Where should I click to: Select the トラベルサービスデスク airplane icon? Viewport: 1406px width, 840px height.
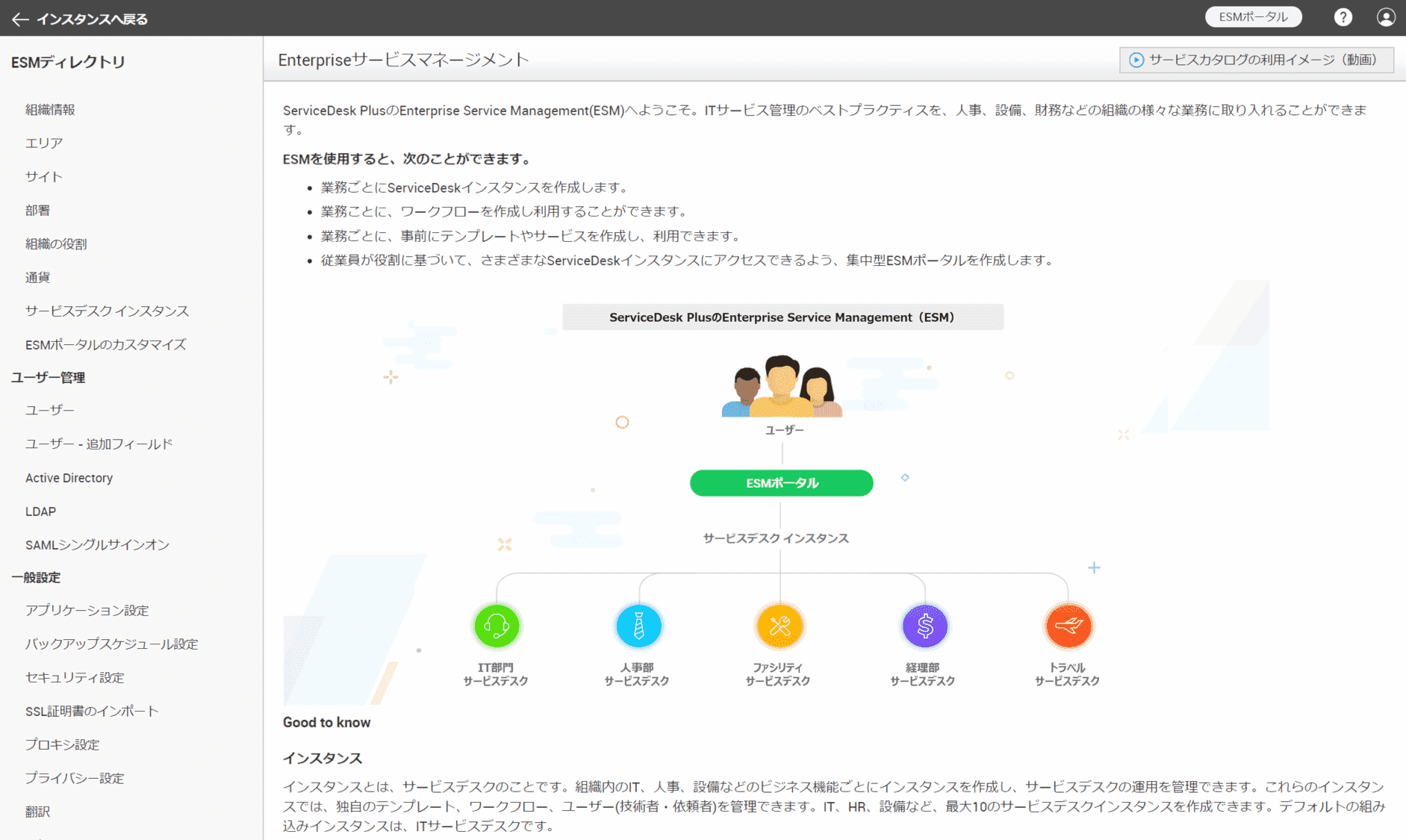click(1068, 626)
